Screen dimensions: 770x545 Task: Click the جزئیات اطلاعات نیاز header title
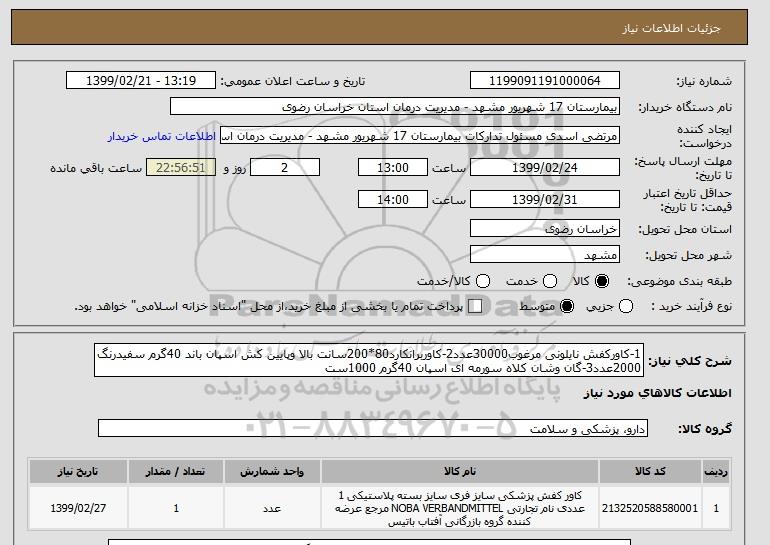point(671,28)
